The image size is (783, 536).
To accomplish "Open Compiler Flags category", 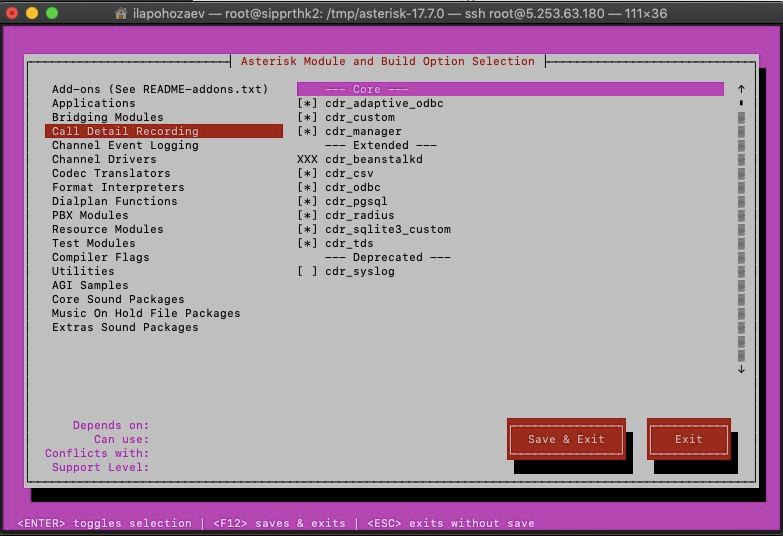I will 100,257.
